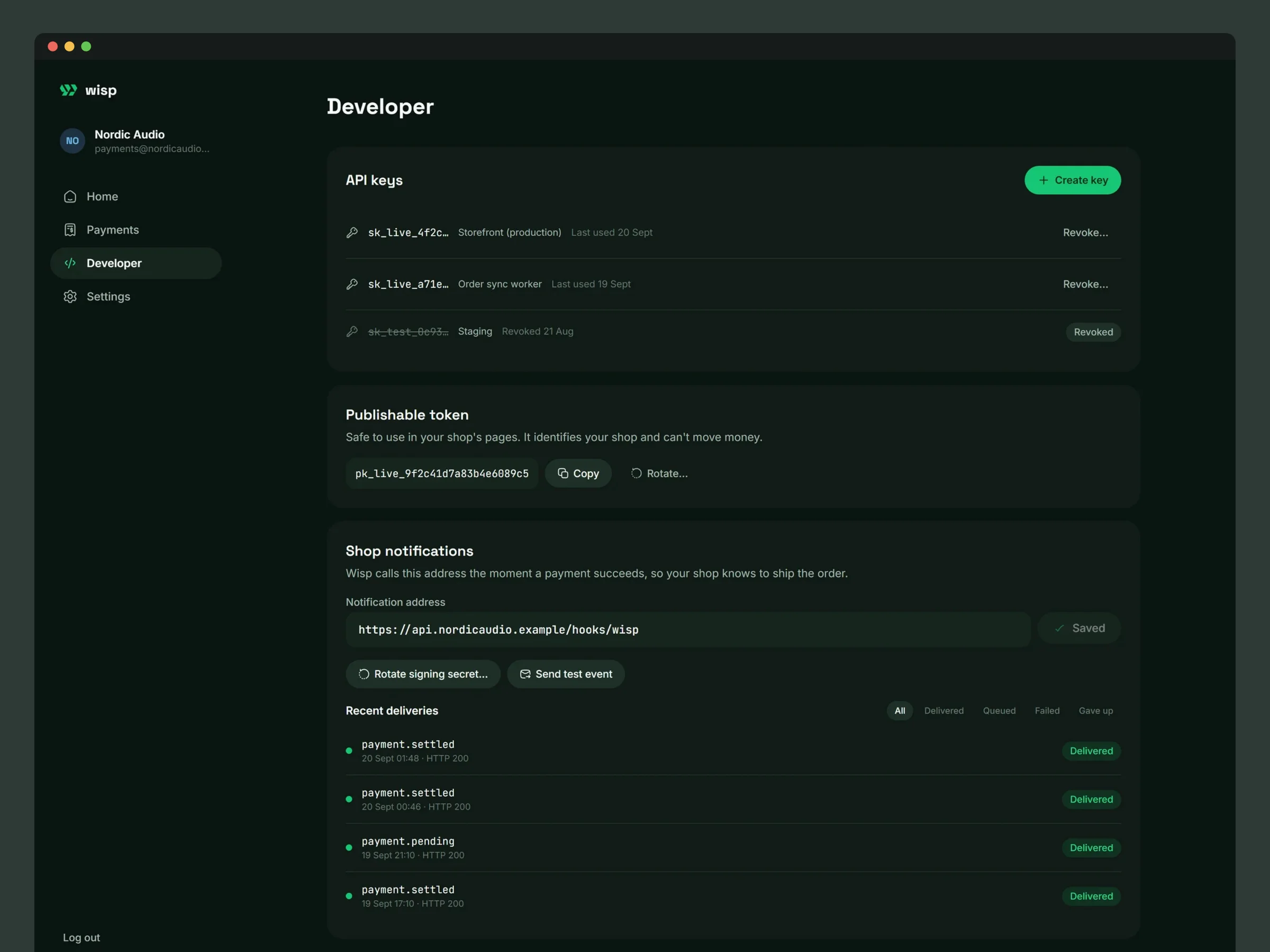Show Queued deliveries

pos(999,711)
